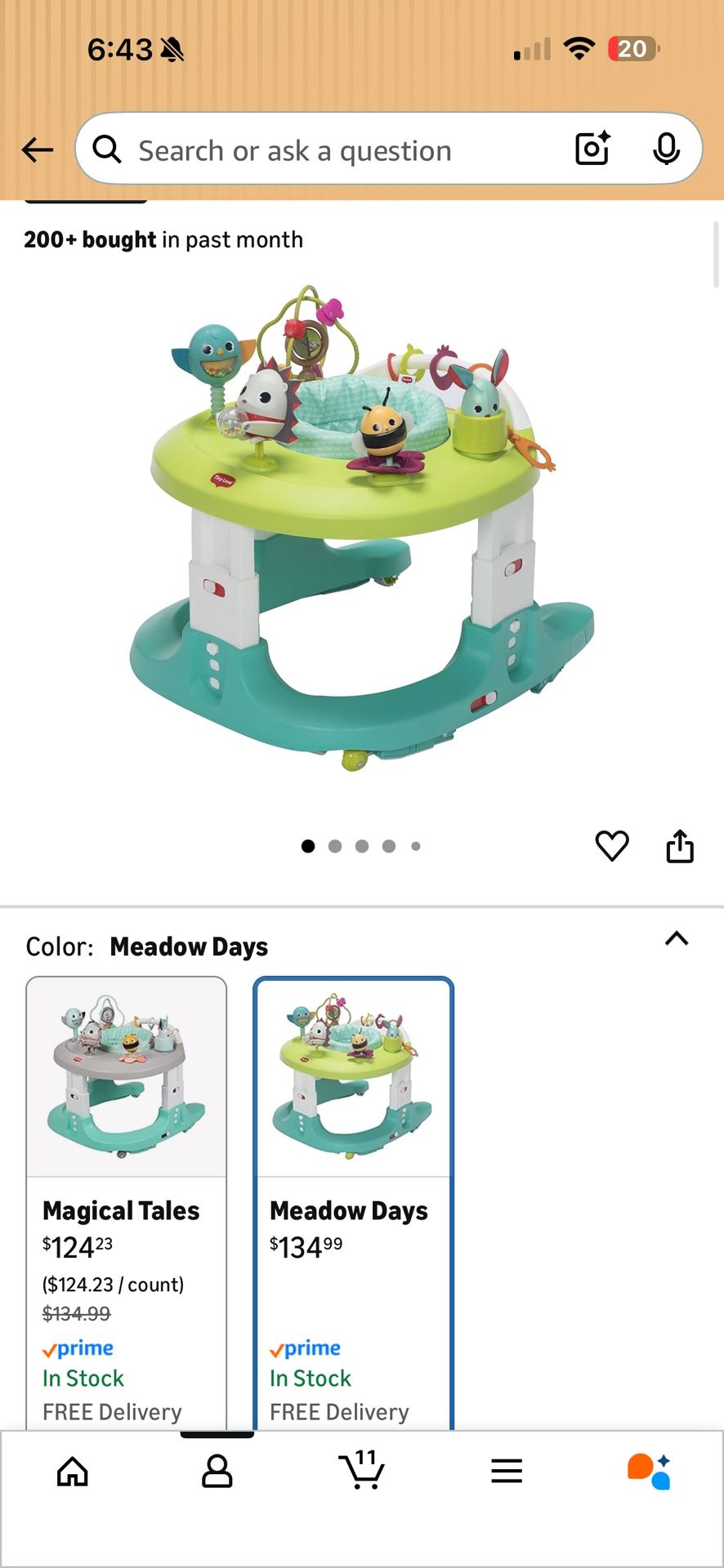Open the main walker product image

(362, 528)
